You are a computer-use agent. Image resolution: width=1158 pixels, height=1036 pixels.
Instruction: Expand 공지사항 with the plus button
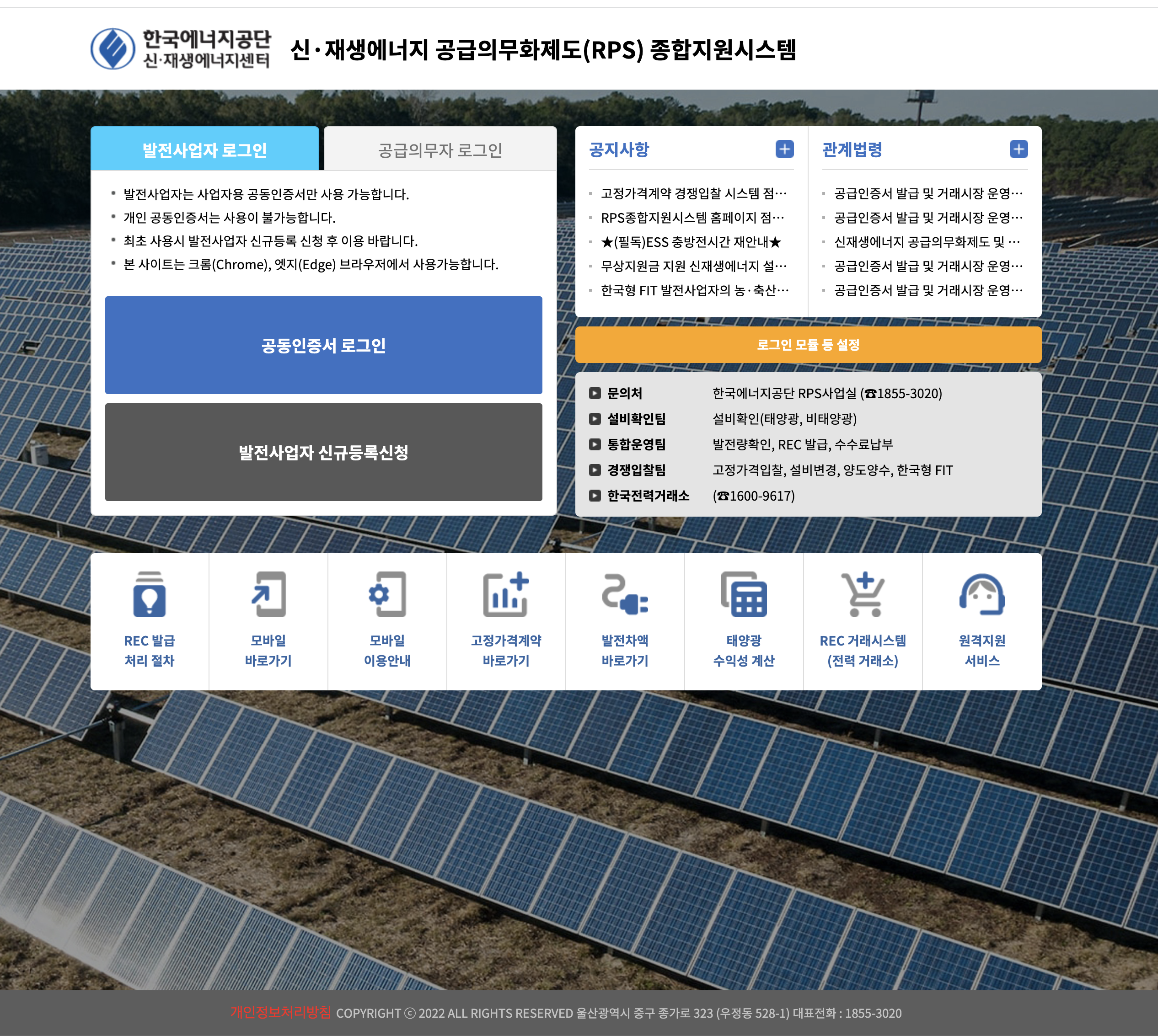tap(784, 149)
